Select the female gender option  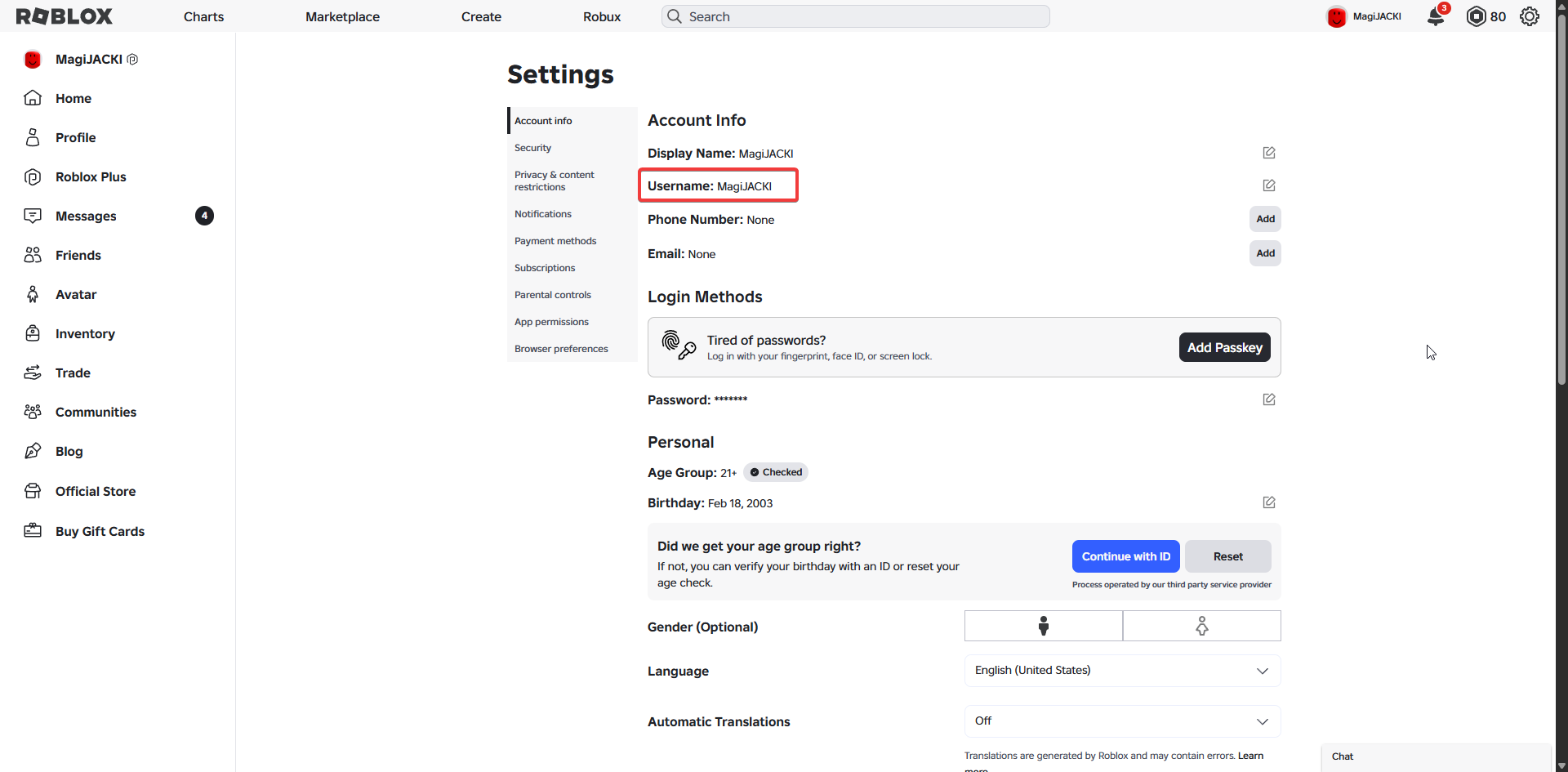point(1202,626)
